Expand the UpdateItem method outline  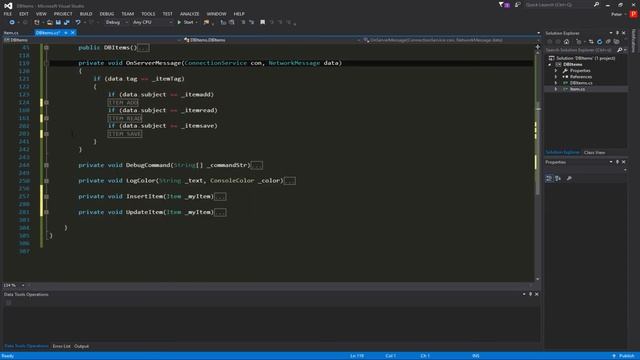click(x=47, y=212)
